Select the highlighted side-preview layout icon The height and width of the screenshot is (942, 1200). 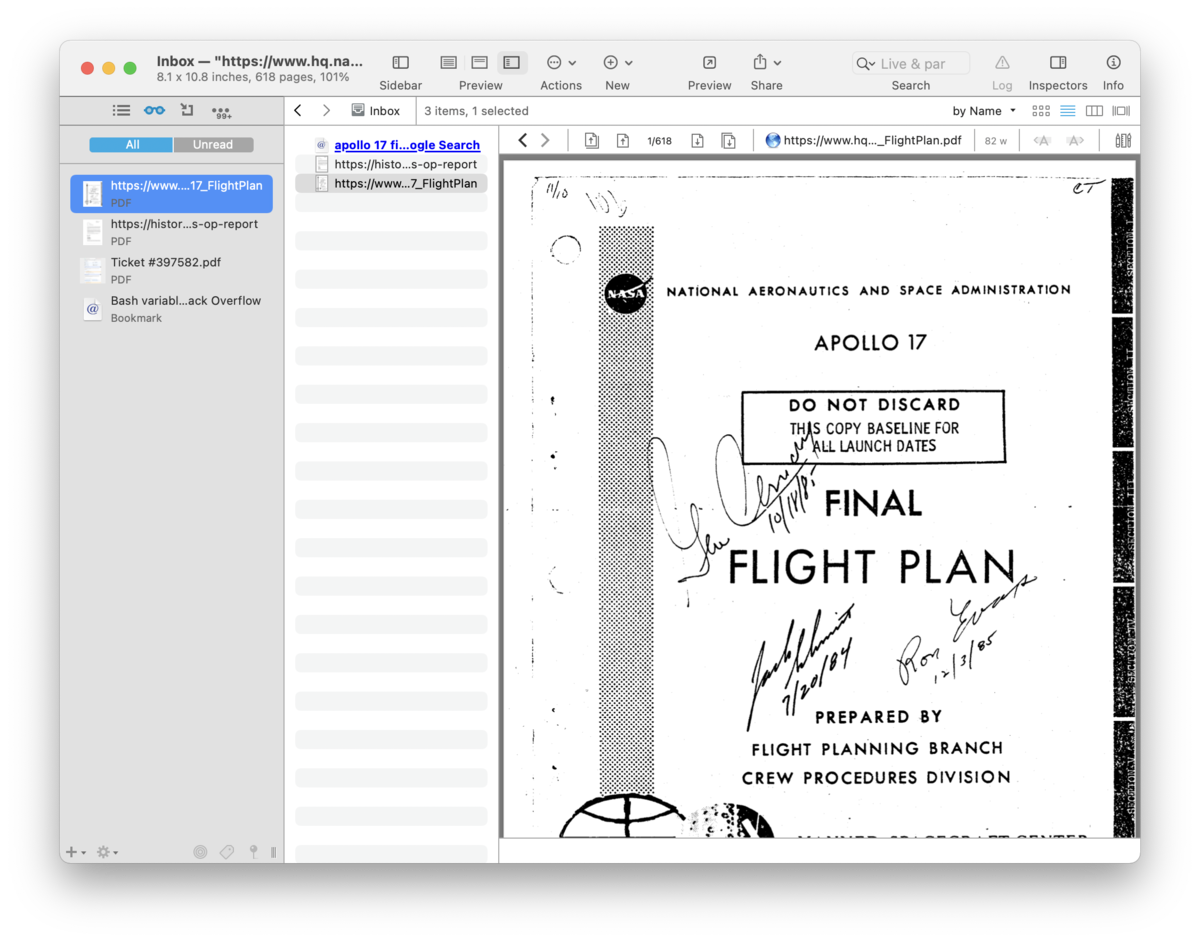(x=512, y=63)
